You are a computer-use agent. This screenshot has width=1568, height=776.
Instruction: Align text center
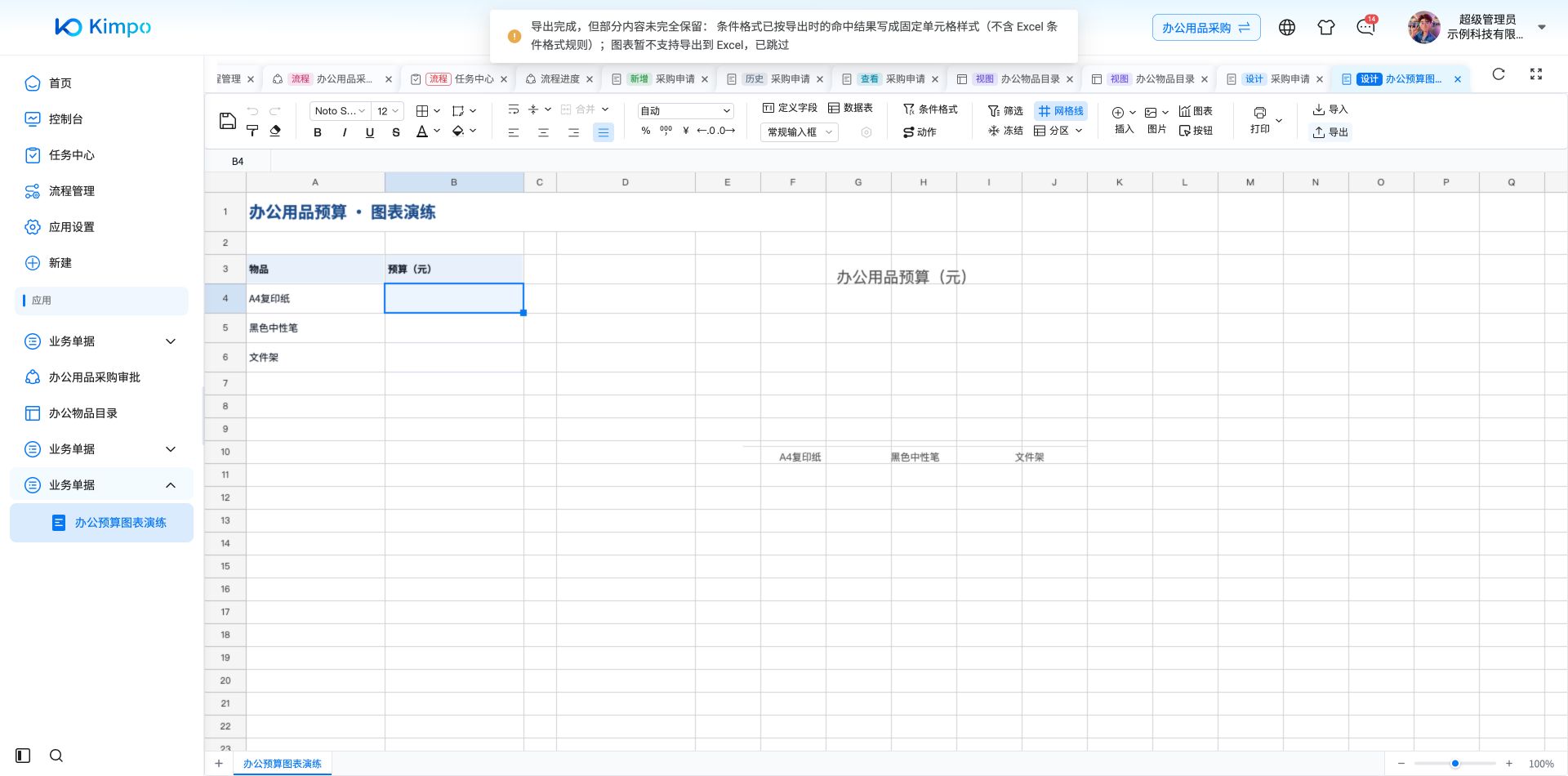[x=543, y=132]
